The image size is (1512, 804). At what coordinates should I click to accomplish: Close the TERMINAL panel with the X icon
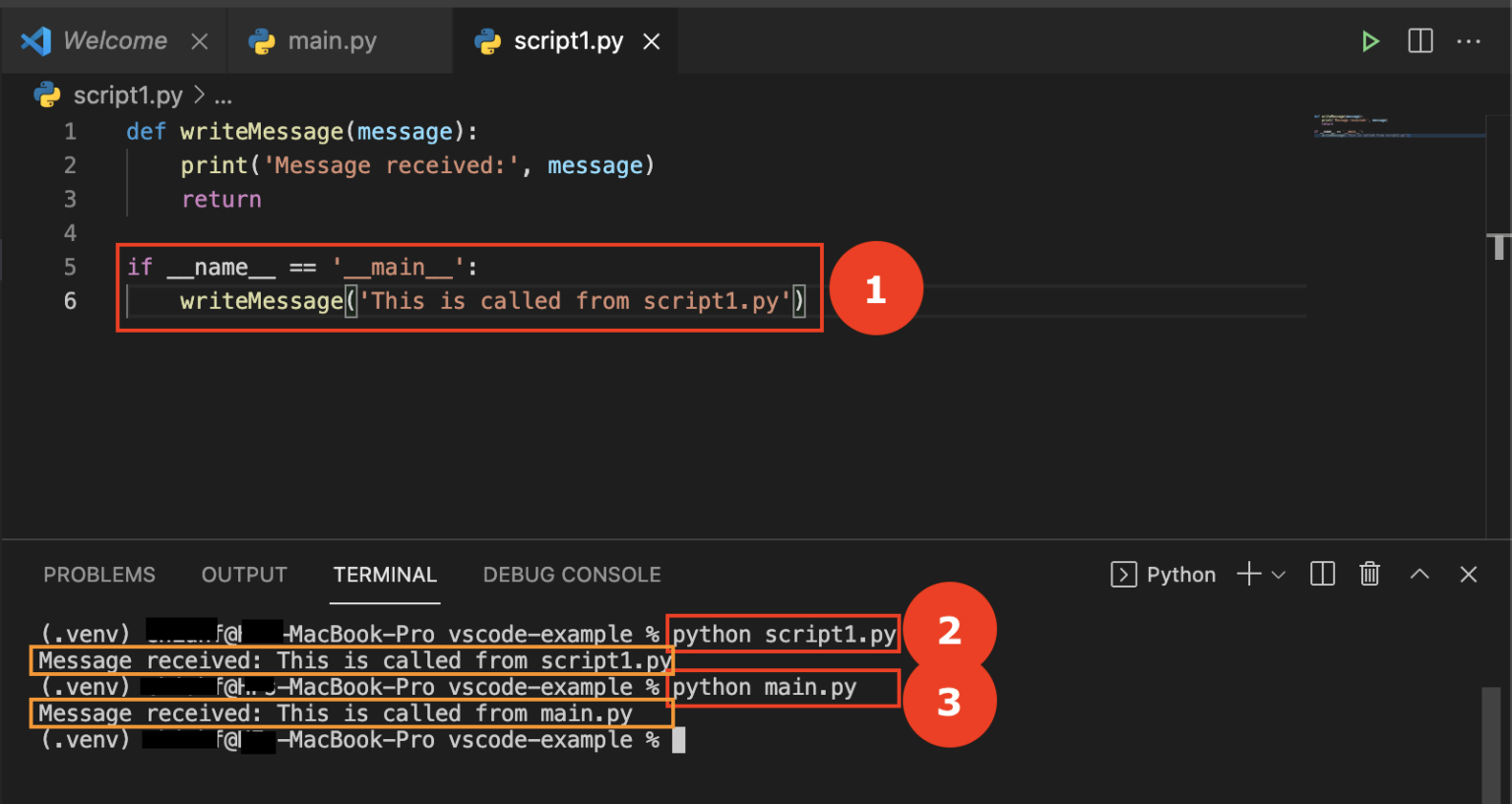point(1468,574)
